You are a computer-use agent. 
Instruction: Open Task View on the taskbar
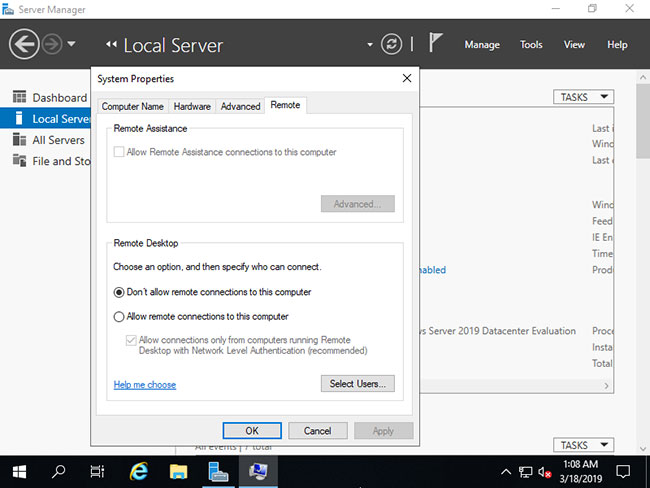coord(97,471)
